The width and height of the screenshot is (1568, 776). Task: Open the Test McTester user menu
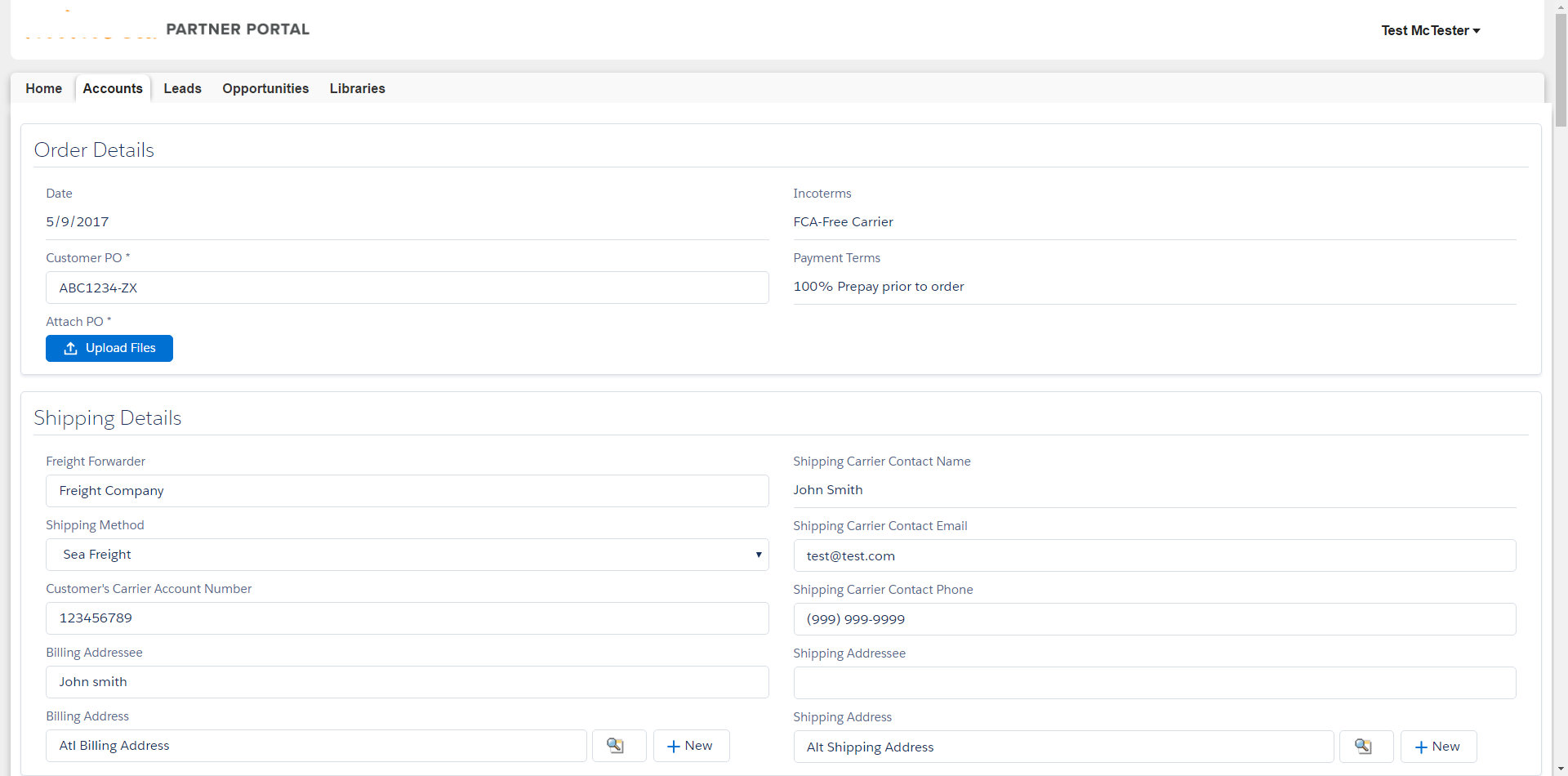(1430, 30)
